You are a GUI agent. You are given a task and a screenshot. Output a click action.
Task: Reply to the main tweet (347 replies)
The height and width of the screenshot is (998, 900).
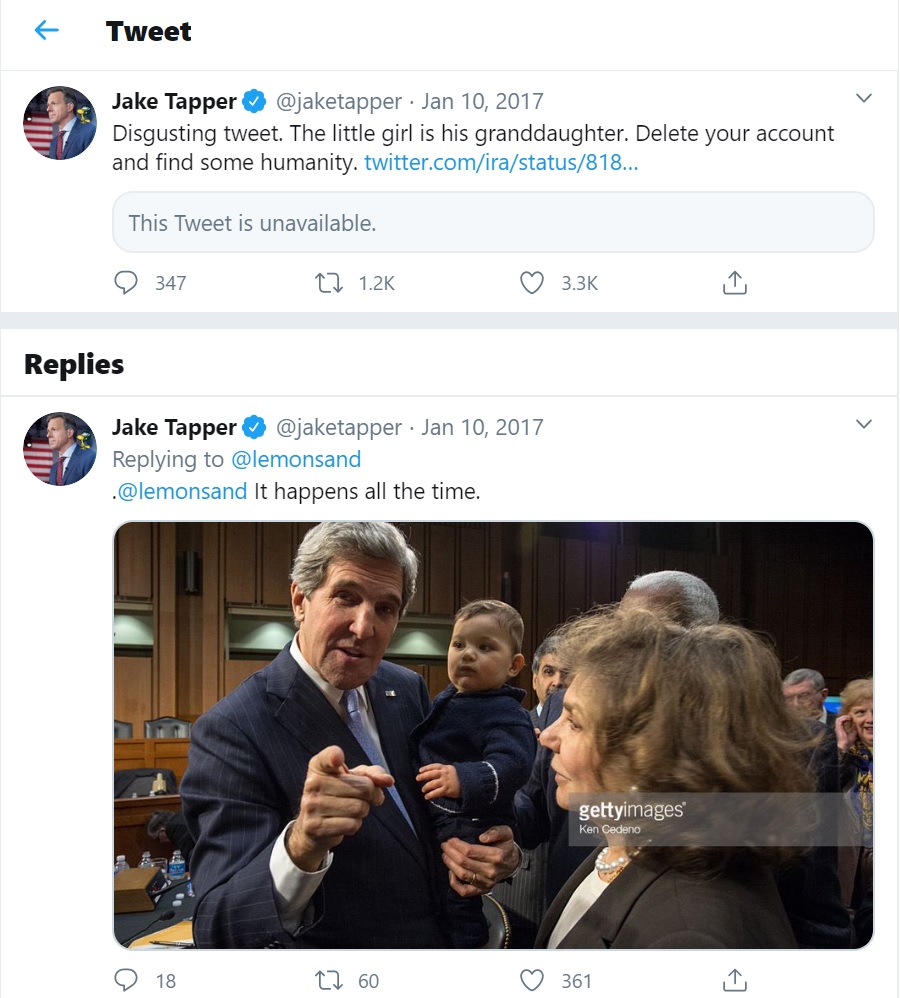[x=125, y=283]
